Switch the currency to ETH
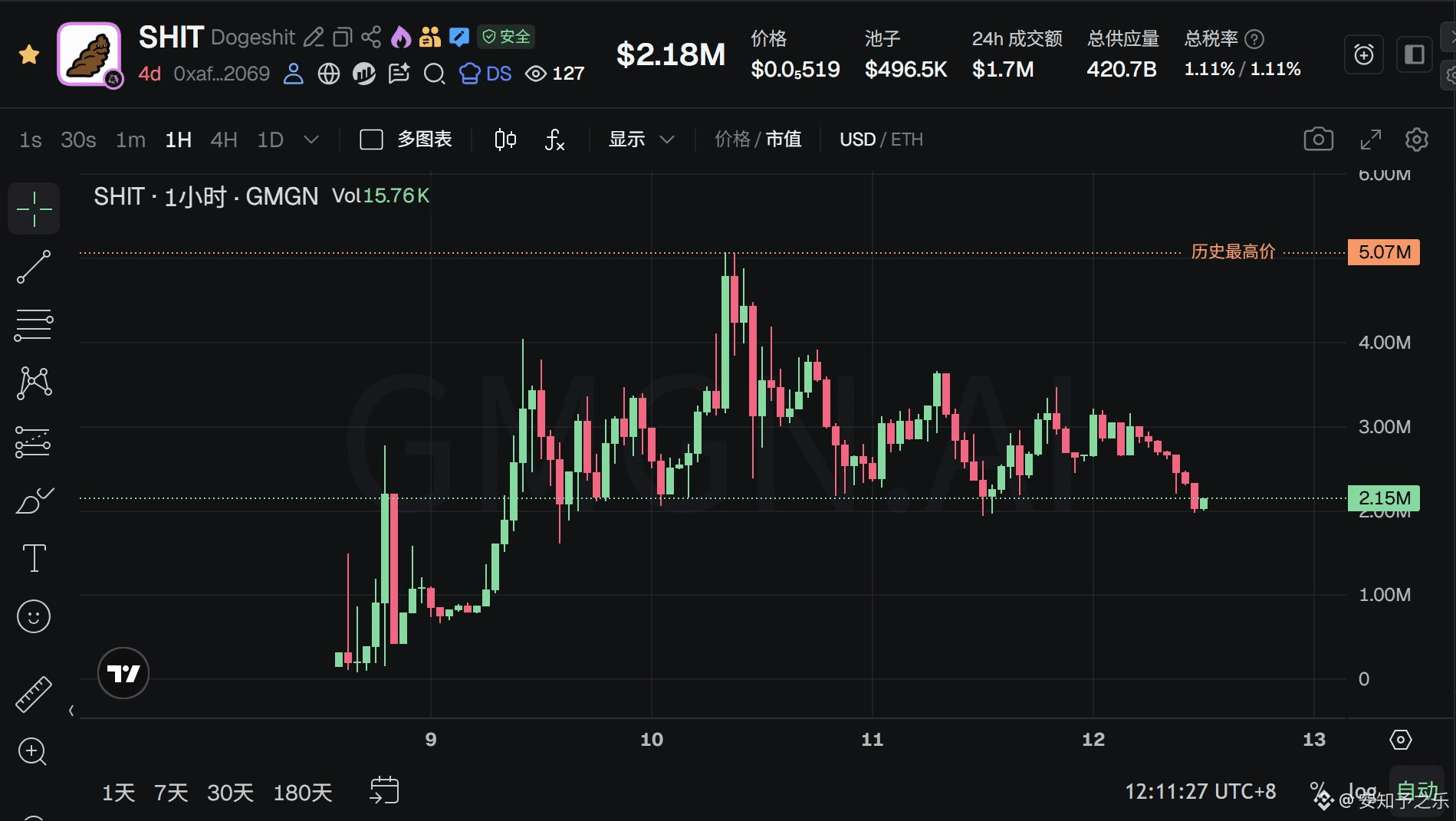1456x821 pixels. tap(906, 140)
